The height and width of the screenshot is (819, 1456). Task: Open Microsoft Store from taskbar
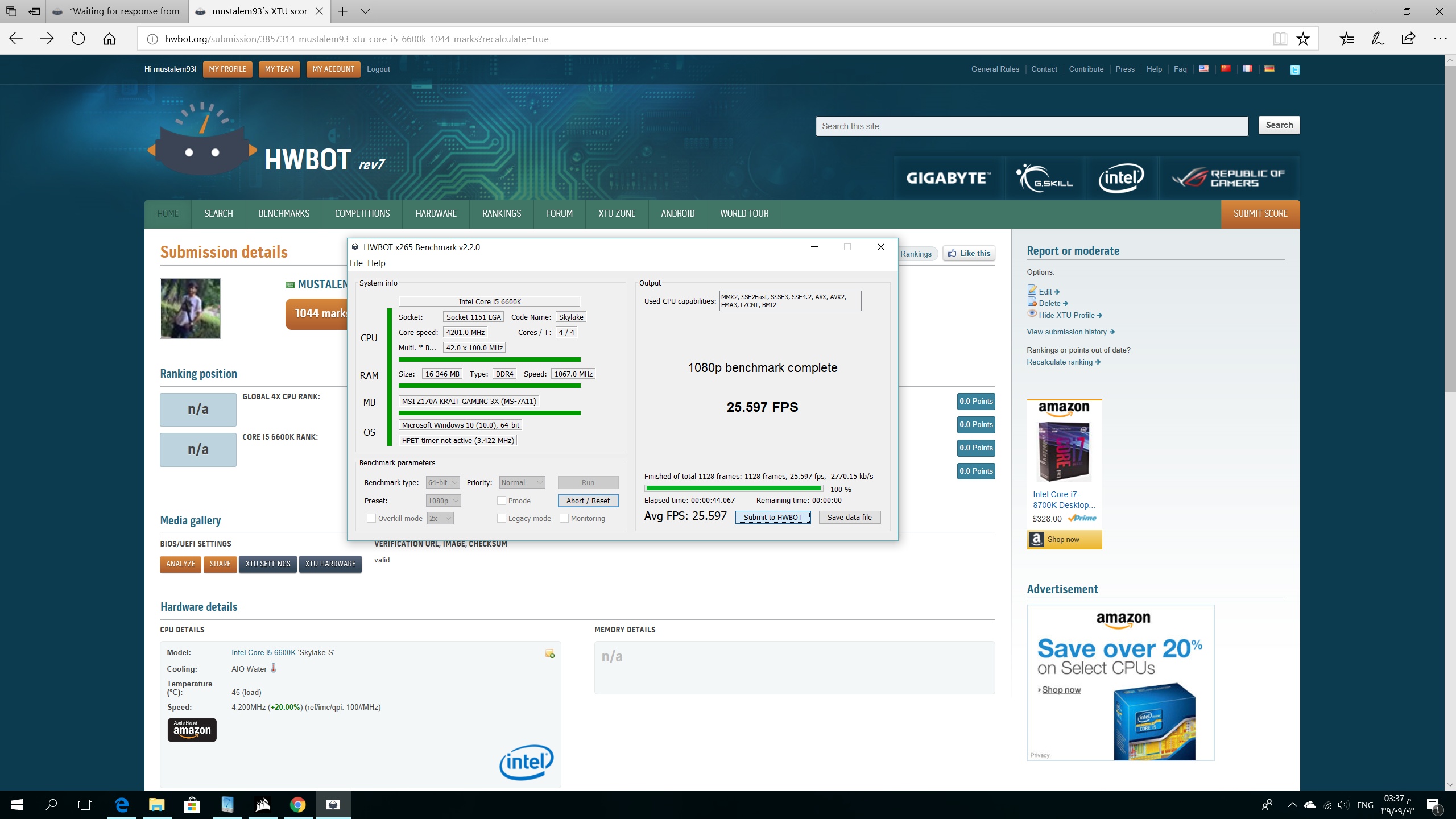pos(192,805)
